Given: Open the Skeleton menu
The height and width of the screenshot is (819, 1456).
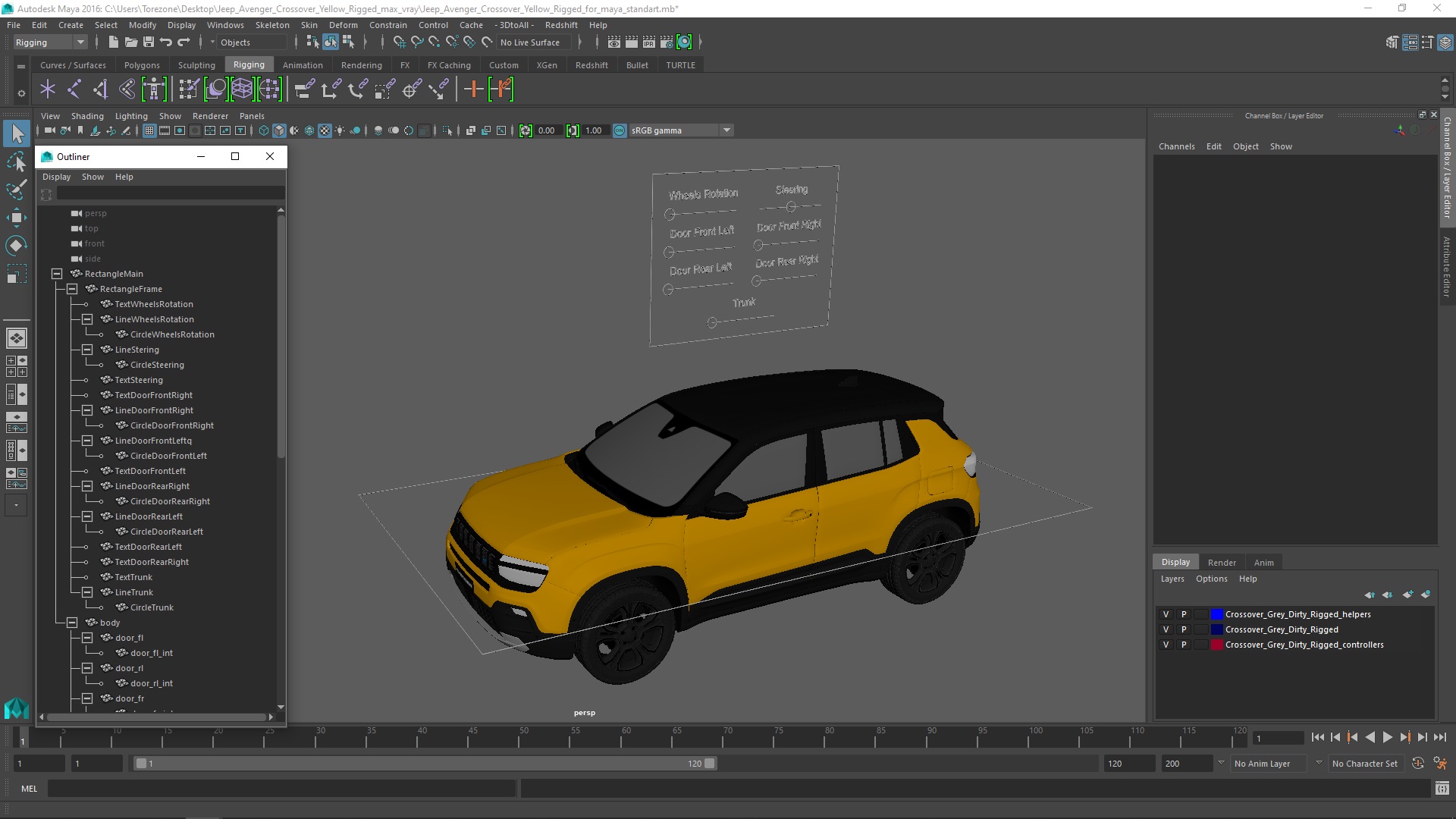Looking at the screenshot, I should 271,25.
